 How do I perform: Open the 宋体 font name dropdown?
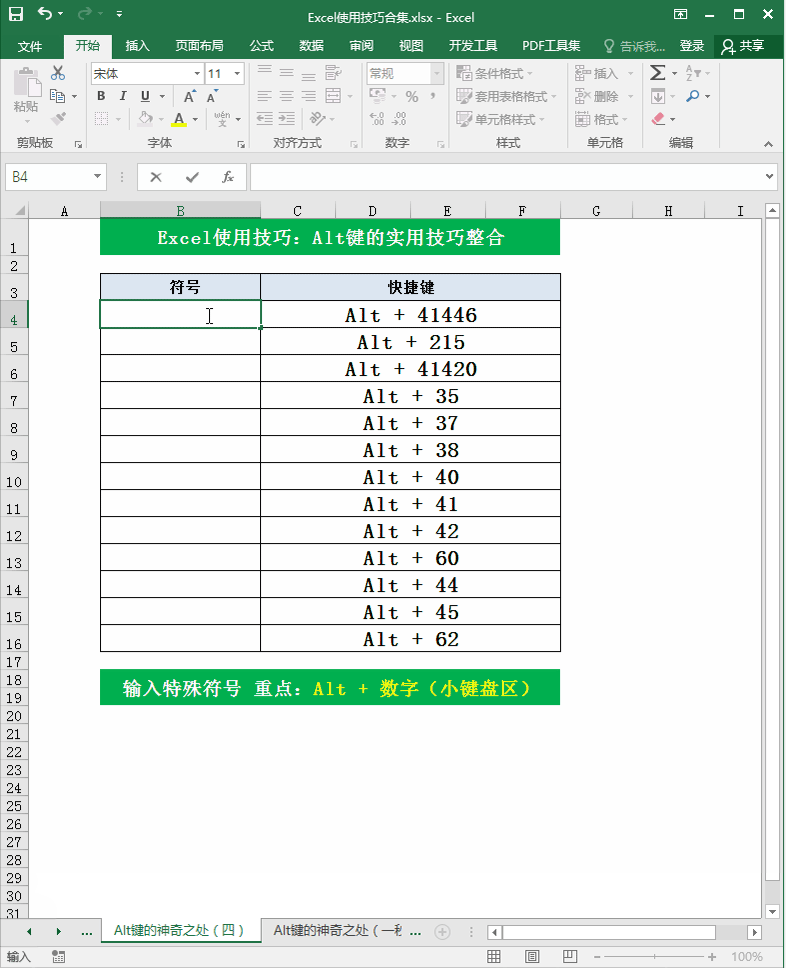coord(197,73)
